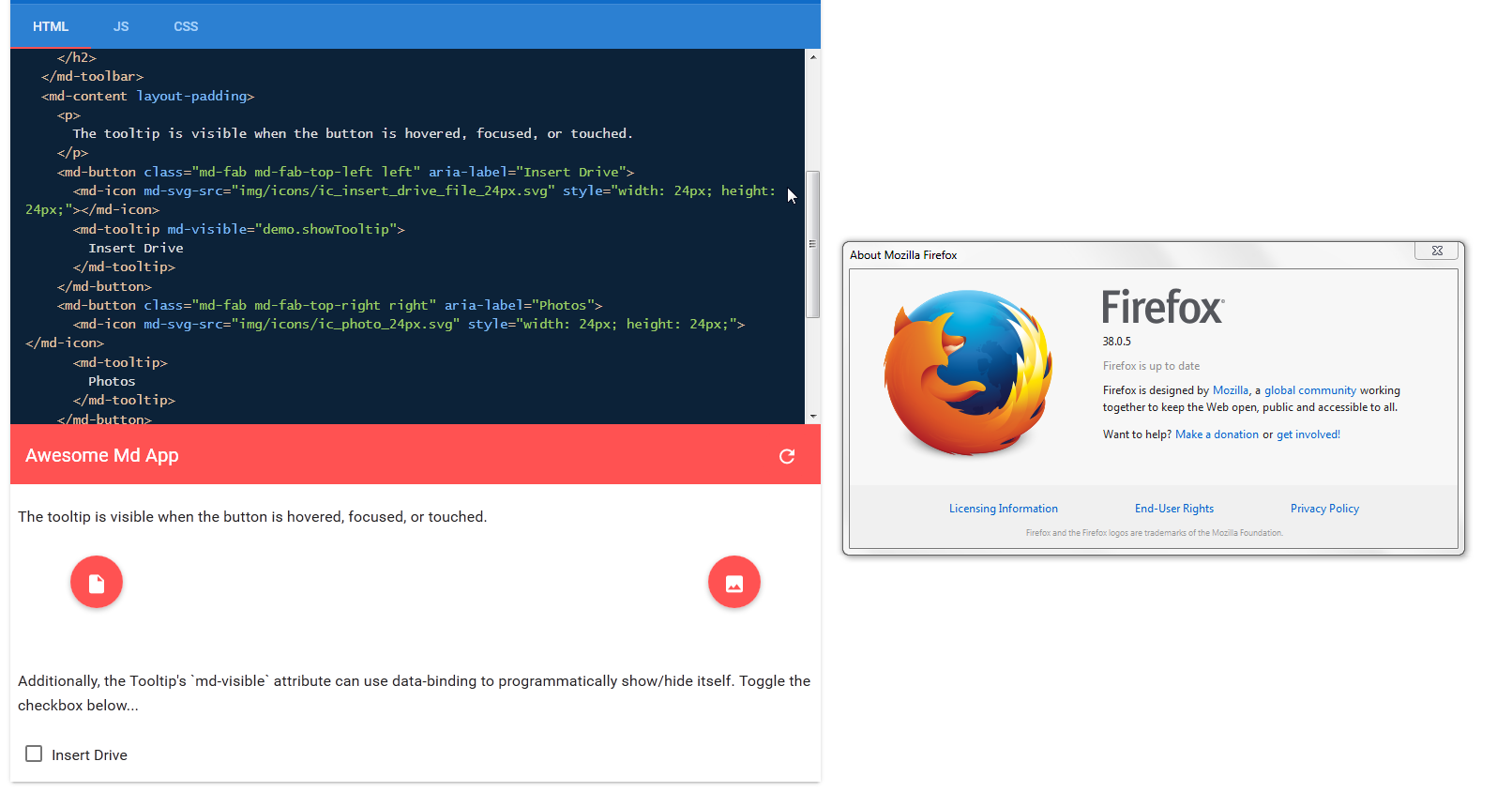This screenshot has width=1512, height=792.
Task: Click the 'Firefox is up to date' text
Action: (x=1151, y=366)
